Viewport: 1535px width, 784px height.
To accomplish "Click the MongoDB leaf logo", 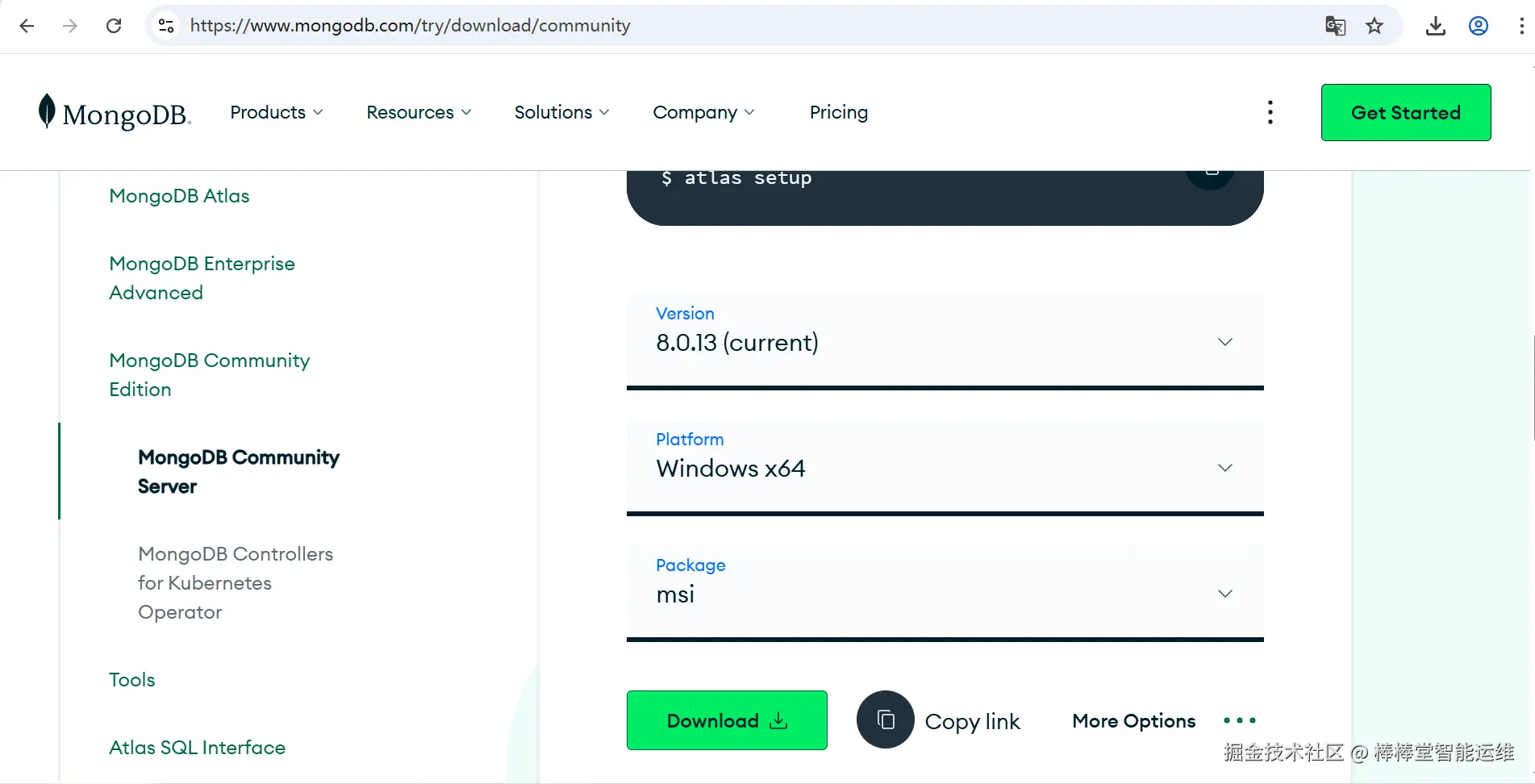I will click(x=115, y=113).
